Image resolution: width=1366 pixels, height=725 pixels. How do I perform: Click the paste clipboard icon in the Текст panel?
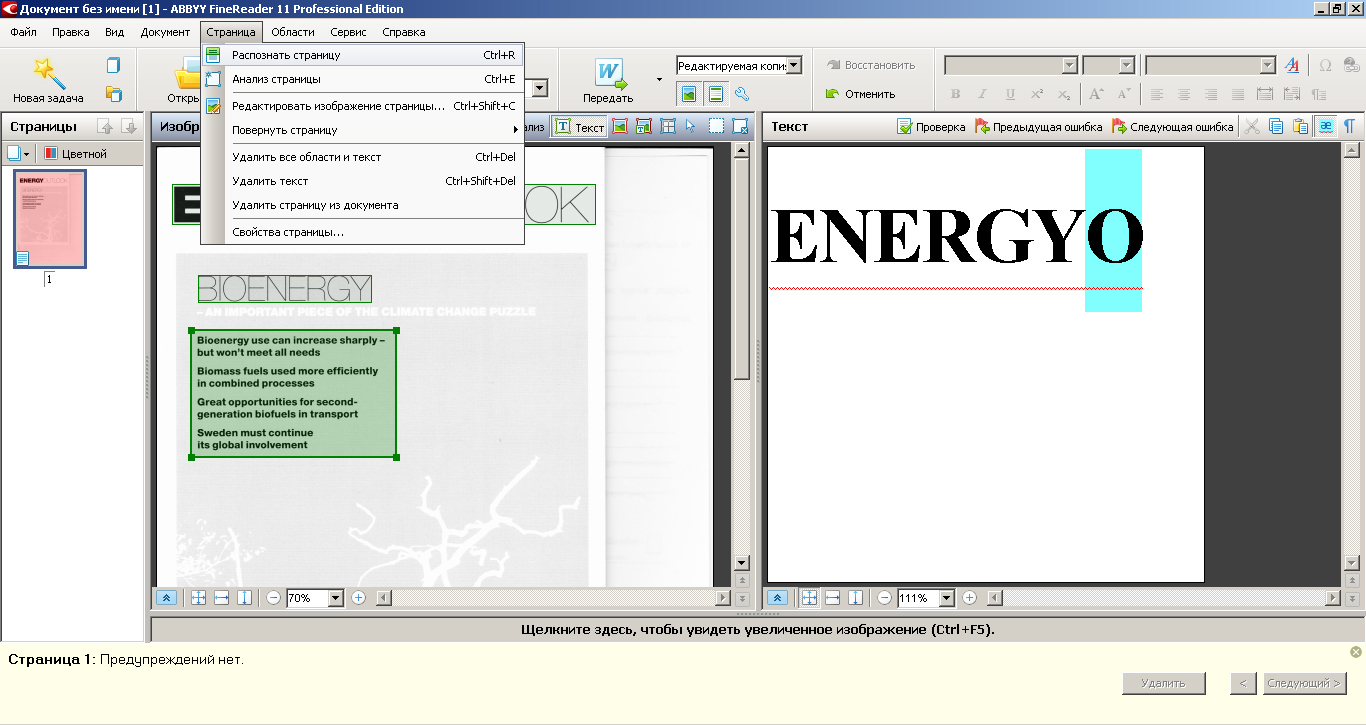click(x=1300, y=127)
